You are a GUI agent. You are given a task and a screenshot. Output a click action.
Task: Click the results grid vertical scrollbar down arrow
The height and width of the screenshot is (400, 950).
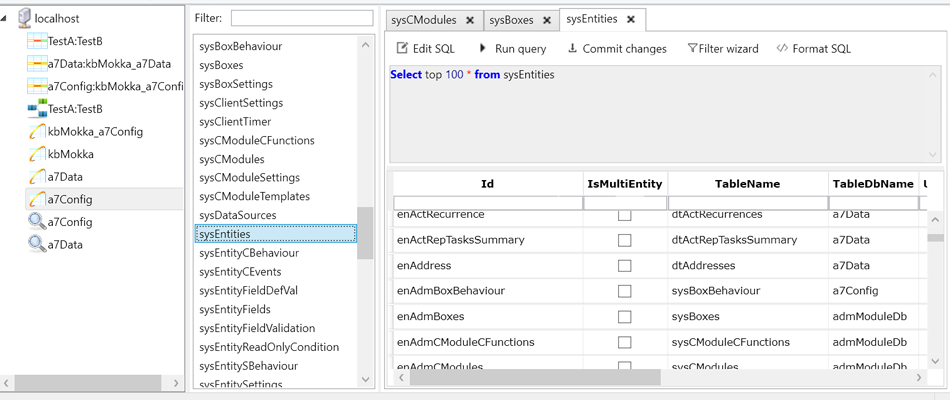(935, 361)
